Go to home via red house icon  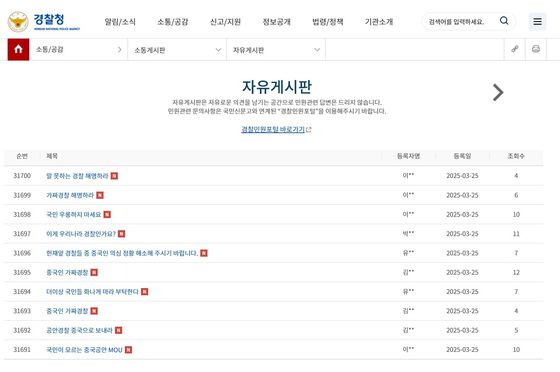(x=18, y=50)
